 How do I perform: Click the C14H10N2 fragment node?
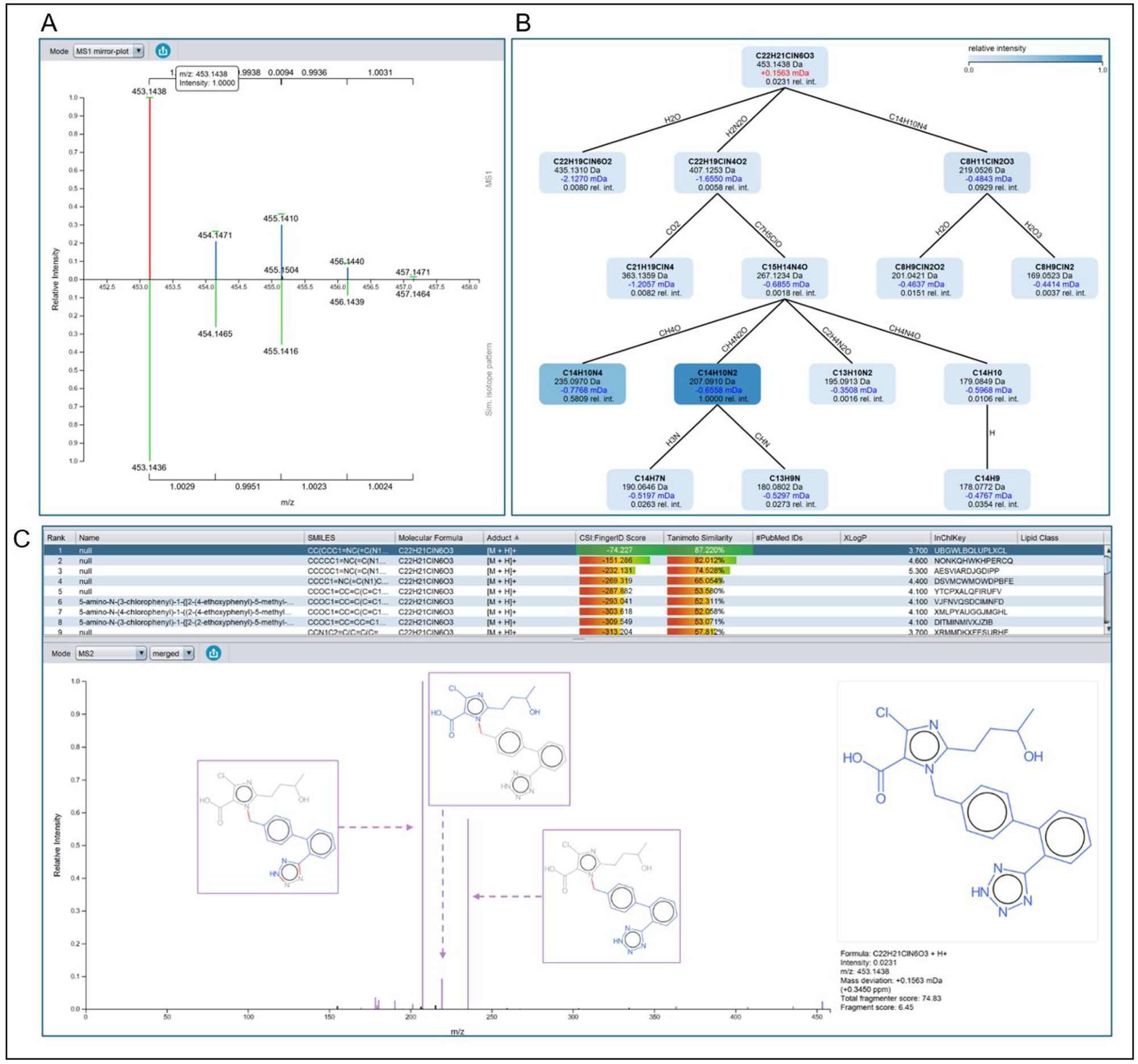tap(718, 384)
